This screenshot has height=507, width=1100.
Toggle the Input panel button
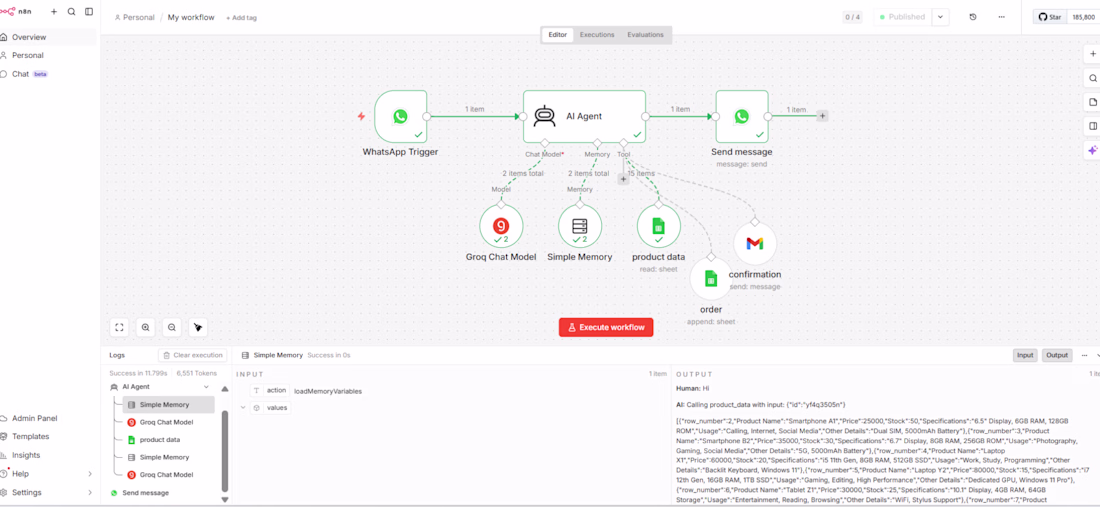point(1025,356)
